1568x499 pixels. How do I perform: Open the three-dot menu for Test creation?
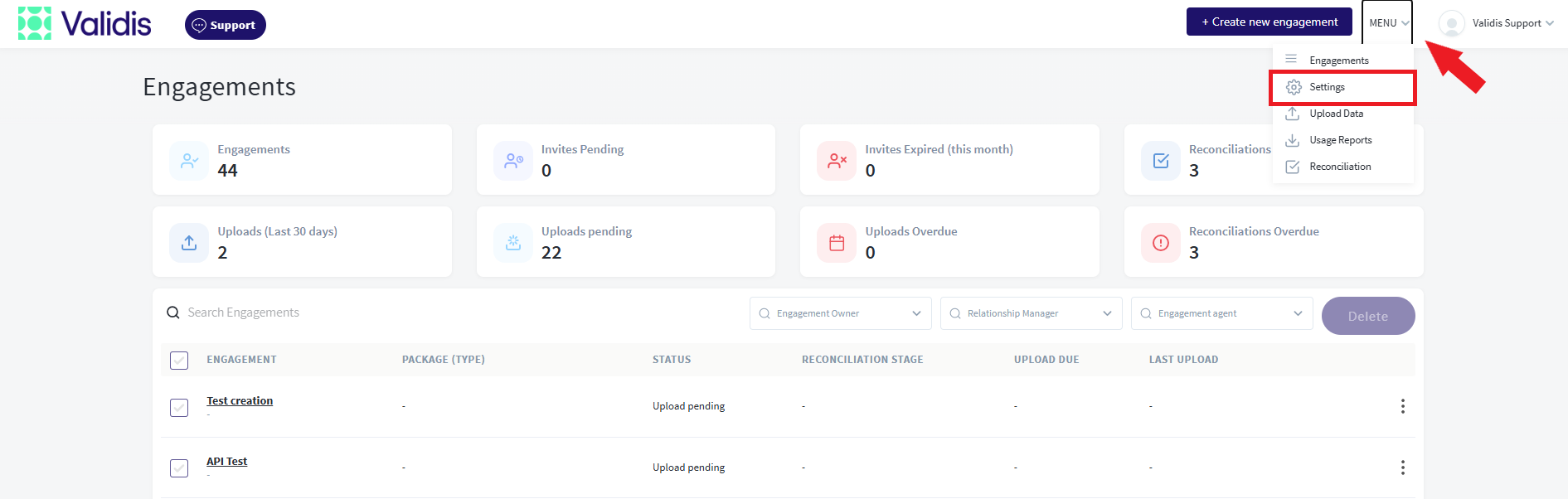pos(1402,406)
